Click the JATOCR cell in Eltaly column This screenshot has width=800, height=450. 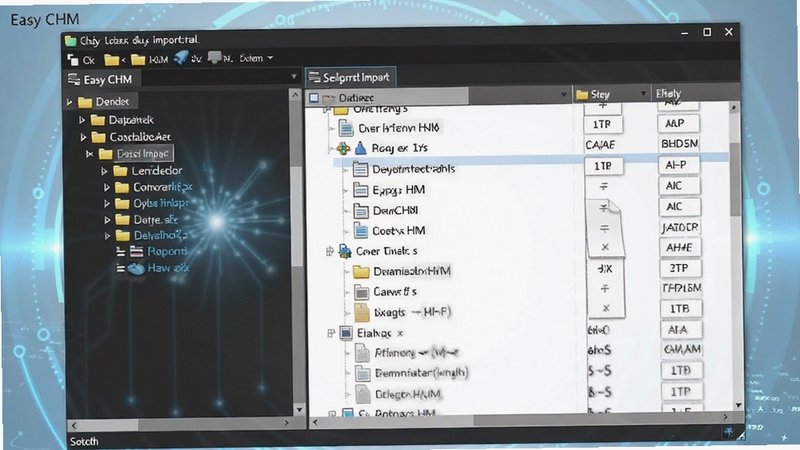(x=680, y=227)
